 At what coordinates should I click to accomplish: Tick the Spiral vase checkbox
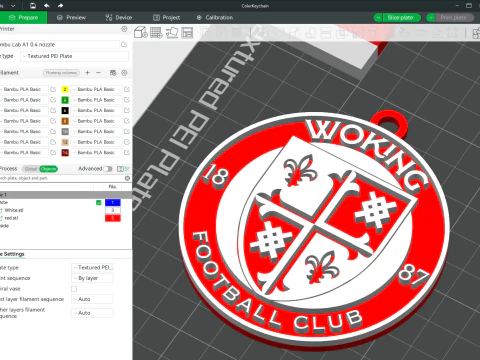click(74, 289)
